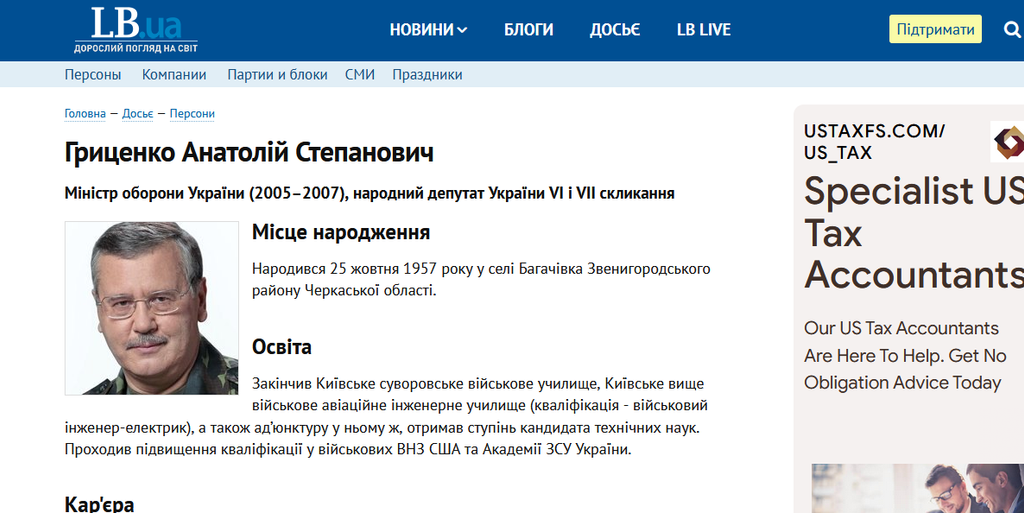Follow the Головна breadcrumb link

(85, 114)
